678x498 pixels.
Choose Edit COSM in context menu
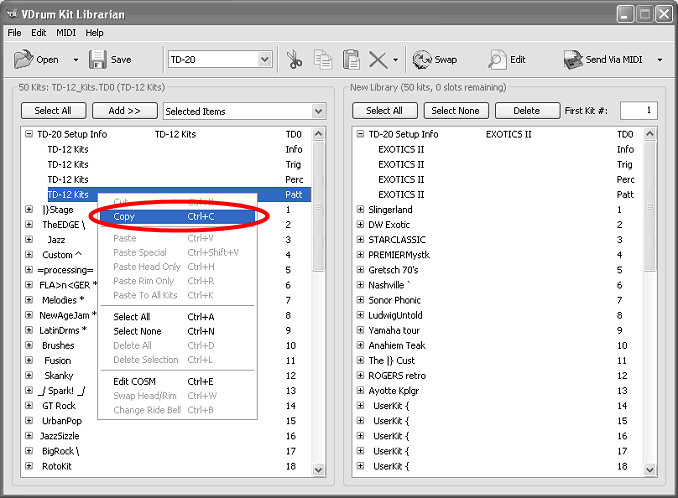(x=135, y=381)
